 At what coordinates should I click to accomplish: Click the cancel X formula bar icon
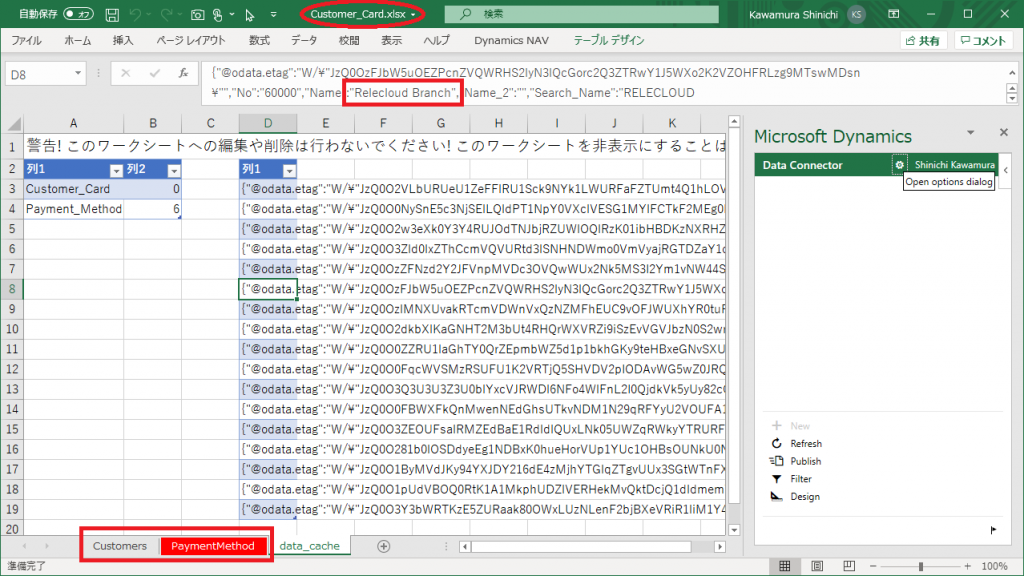point(125,74)
